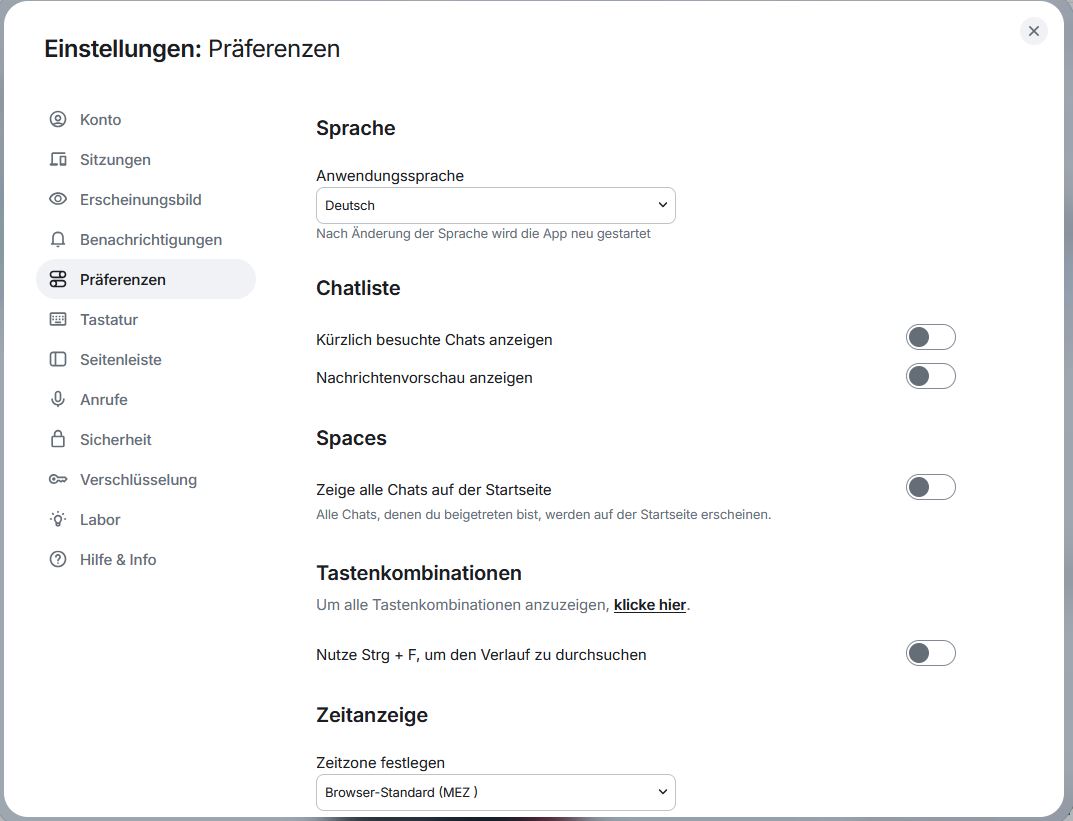Click the Konto user icon in sidebar
This screenshot has width=1073, height=821.
click(58, 120)
